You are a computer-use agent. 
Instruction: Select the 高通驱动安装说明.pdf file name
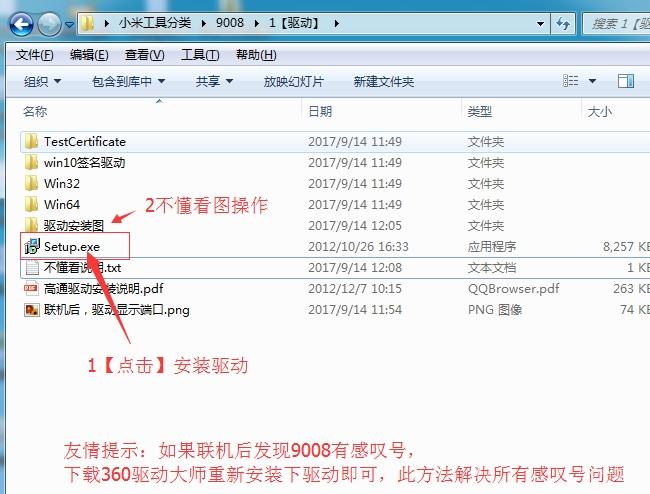click(x=104, y=288)
